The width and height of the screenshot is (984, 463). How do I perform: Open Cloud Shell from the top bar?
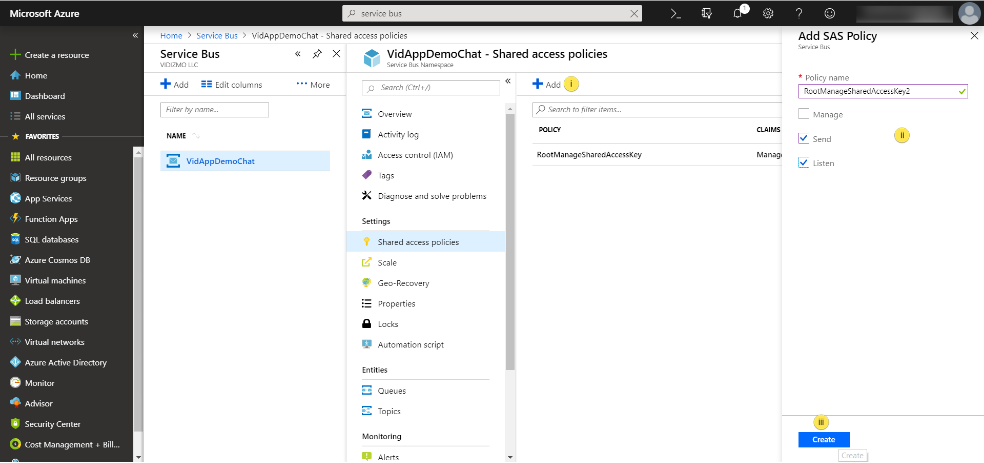pyautogui.click(x=675, y=14)
